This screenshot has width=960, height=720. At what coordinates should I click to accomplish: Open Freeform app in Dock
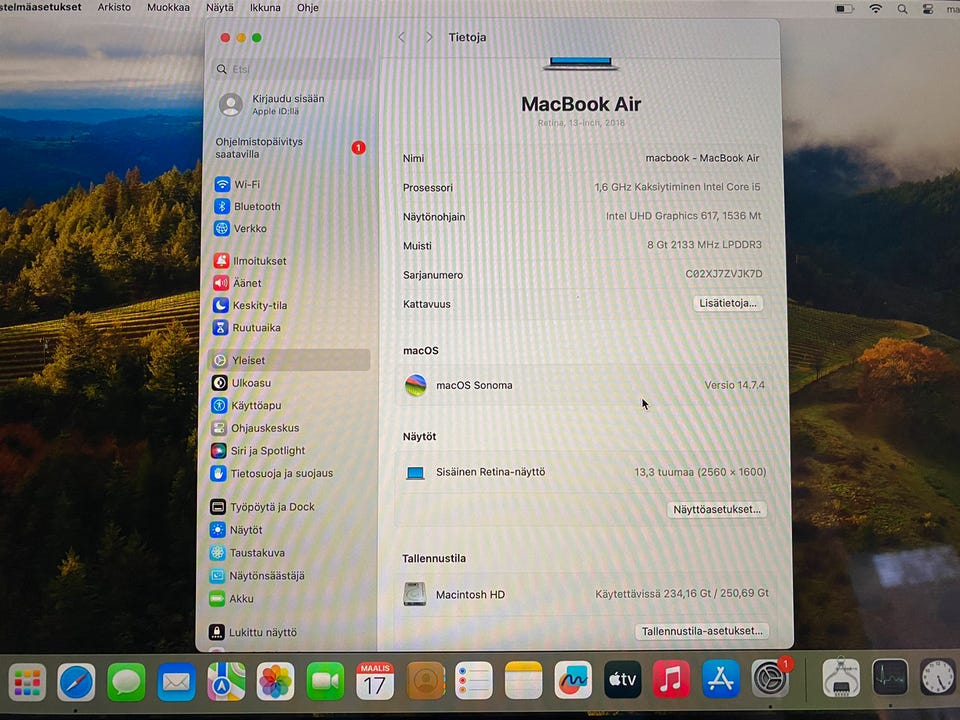point(573,680)
